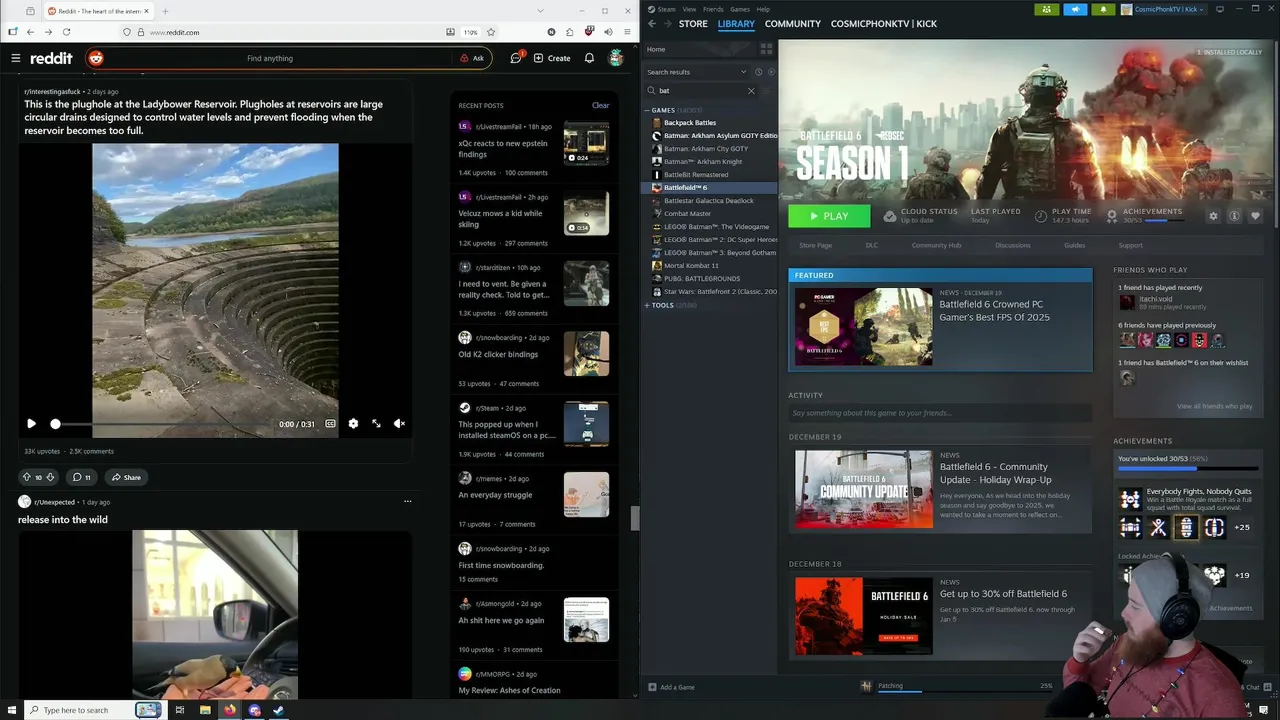Clear Reddit recent posts list

click(x=600, y=105)
